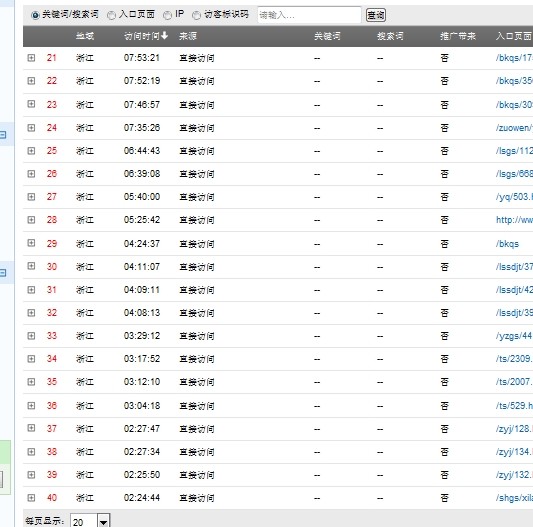Click plus icon on row 28
Viewport: 533px width, 527px height.
(31, 220)
